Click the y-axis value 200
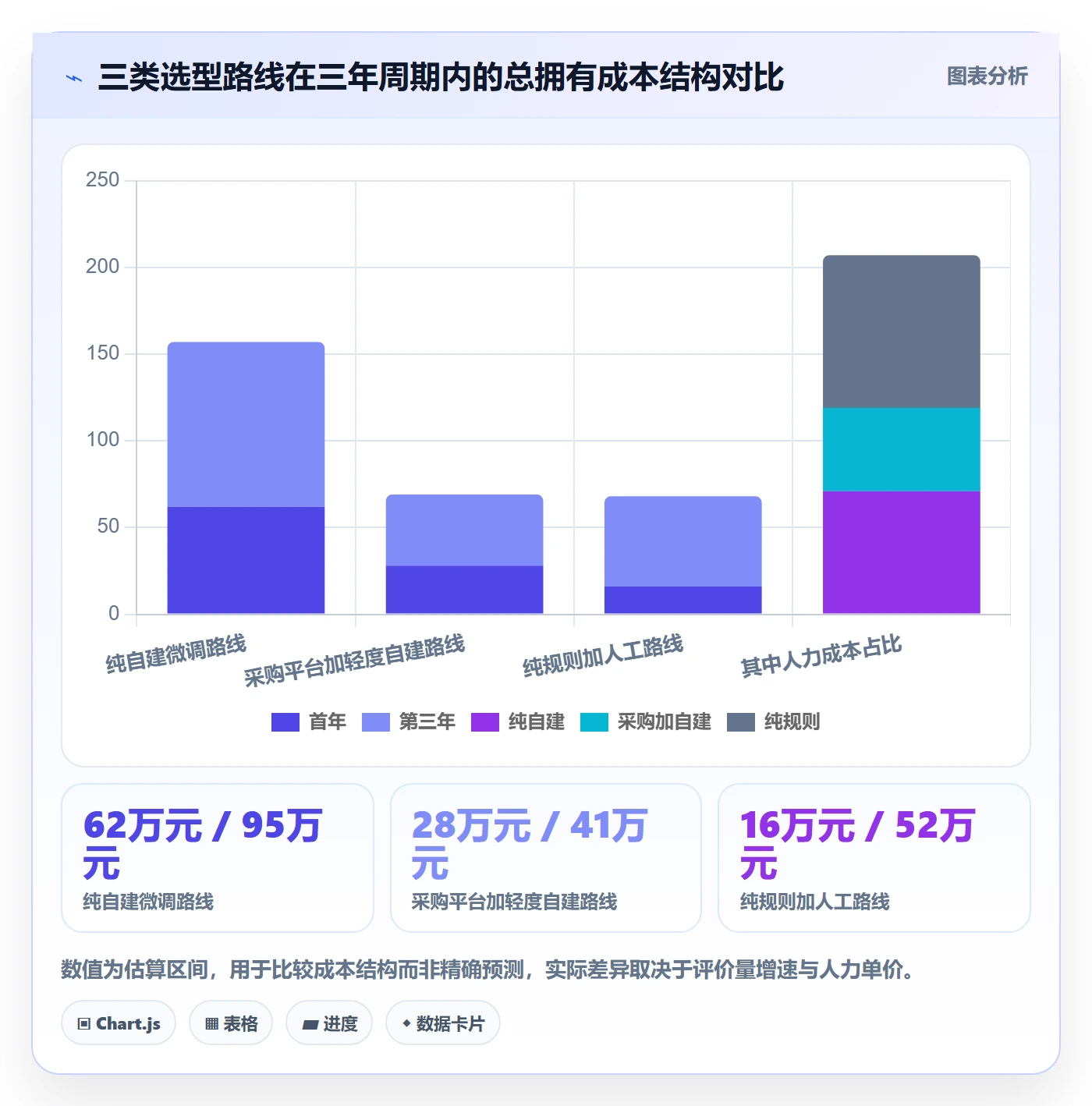This screenshot has height=1106, width=1092. [x=103, y=267]
